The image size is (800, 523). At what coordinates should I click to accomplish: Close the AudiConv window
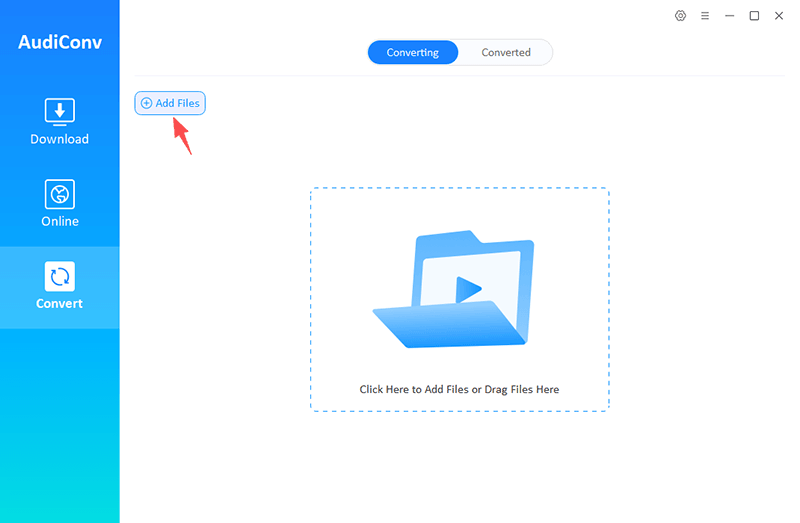click(x=779, y=16)
